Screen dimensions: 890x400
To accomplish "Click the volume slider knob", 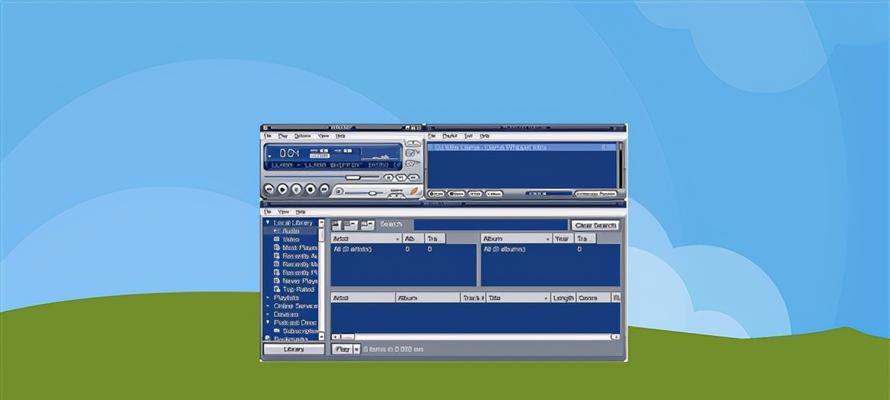I will (372, 193).
